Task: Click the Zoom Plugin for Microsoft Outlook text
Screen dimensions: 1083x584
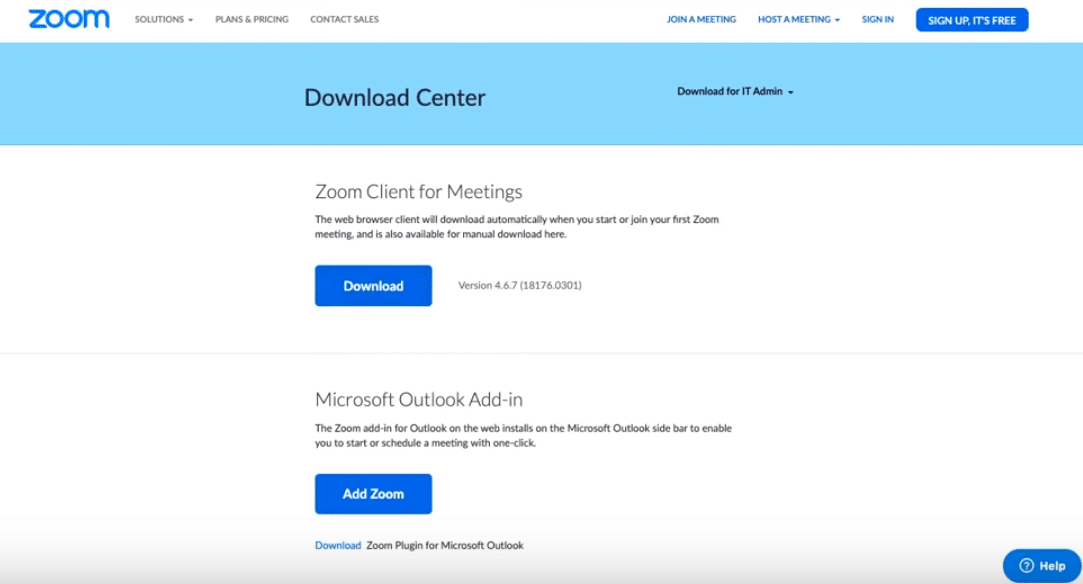Action: pyautogui.click(x=445, y=546)
